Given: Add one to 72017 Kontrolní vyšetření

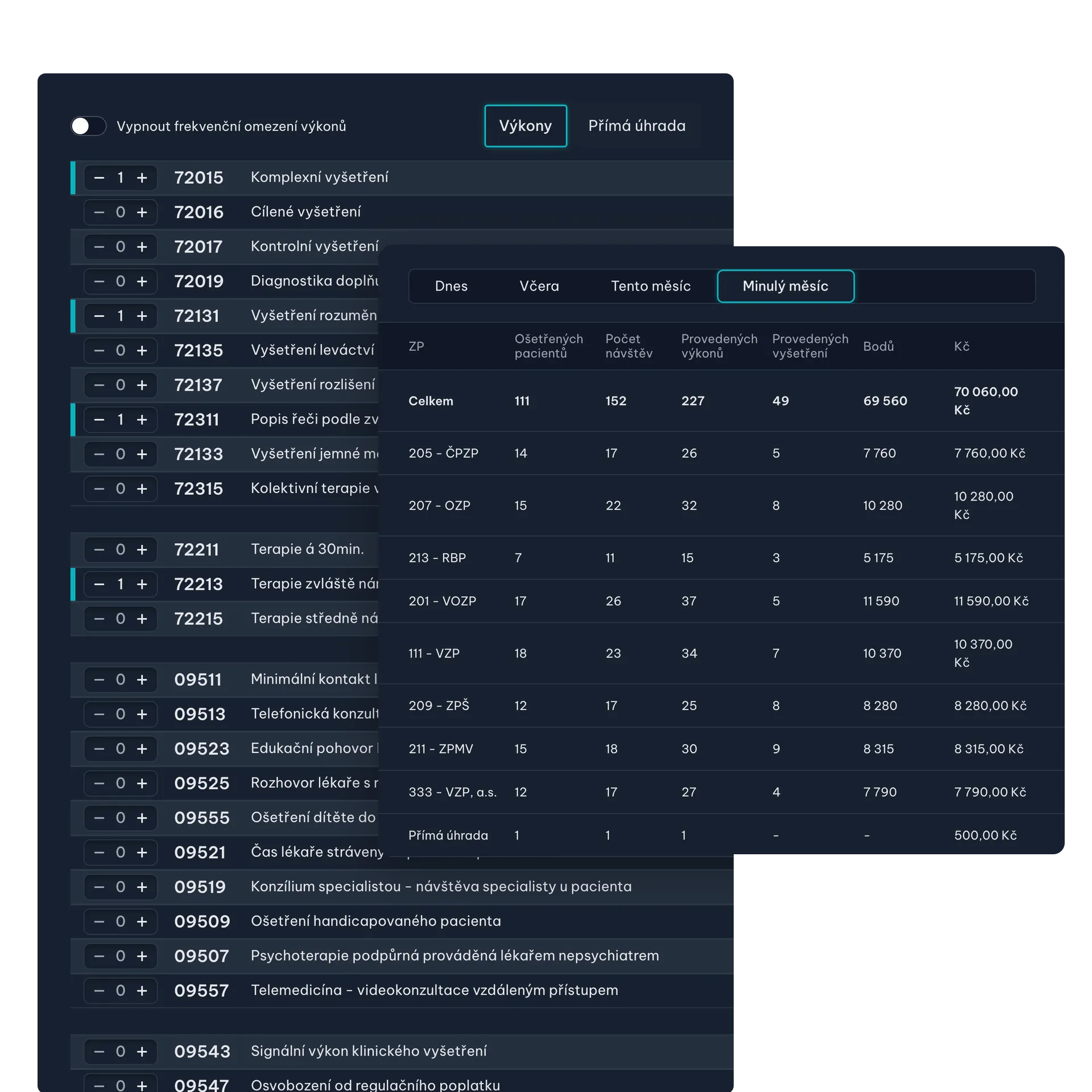Looking at the screenshot, I should [142, 247].
